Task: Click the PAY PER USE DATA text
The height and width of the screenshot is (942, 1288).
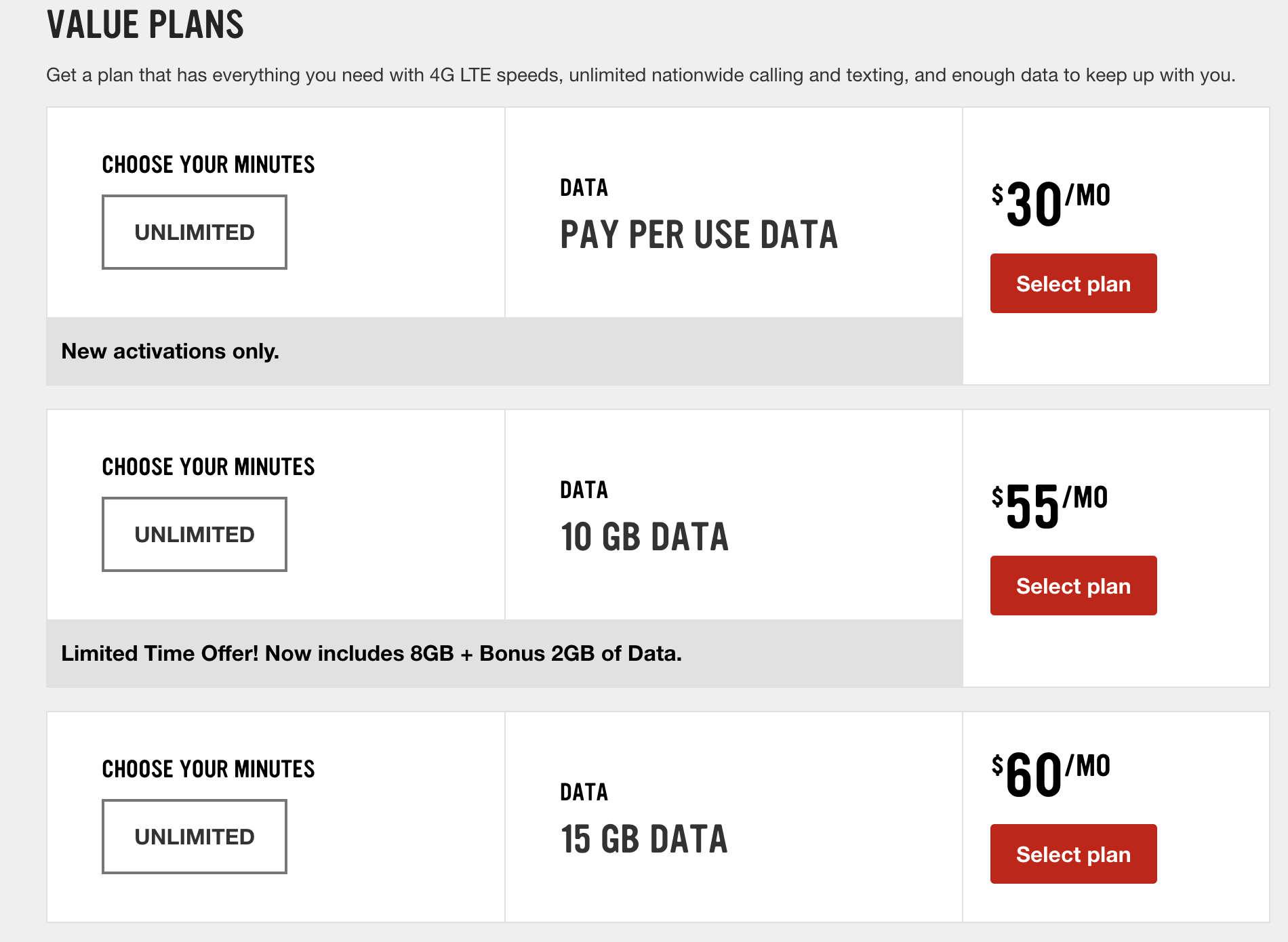Action: [699, 235]
